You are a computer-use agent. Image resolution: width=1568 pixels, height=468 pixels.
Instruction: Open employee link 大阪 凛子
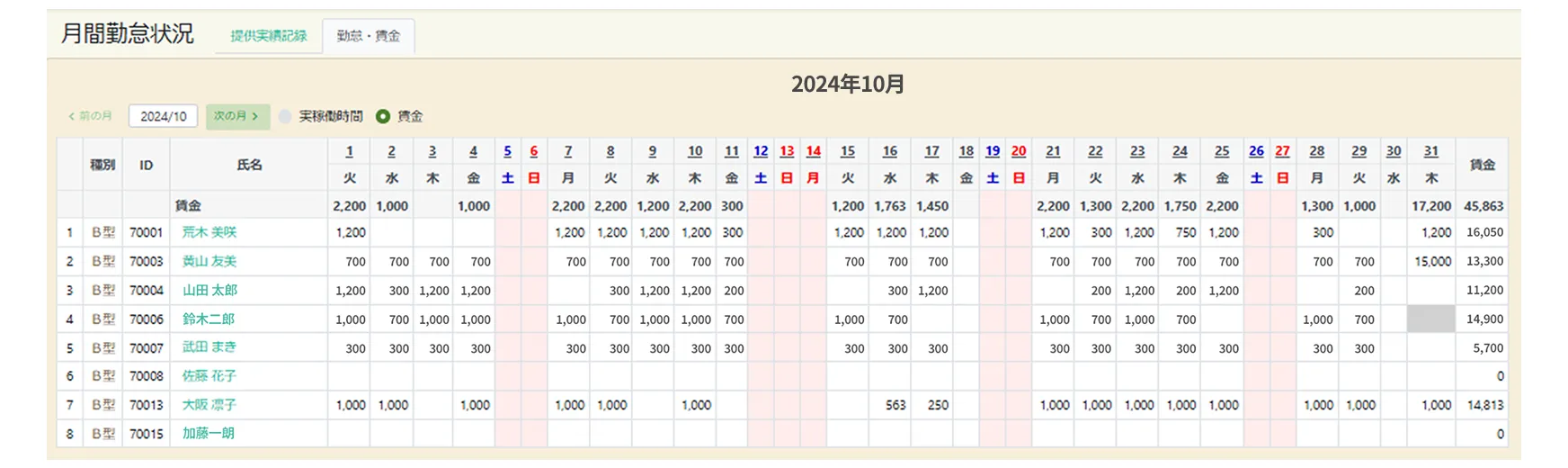(209, 405)
